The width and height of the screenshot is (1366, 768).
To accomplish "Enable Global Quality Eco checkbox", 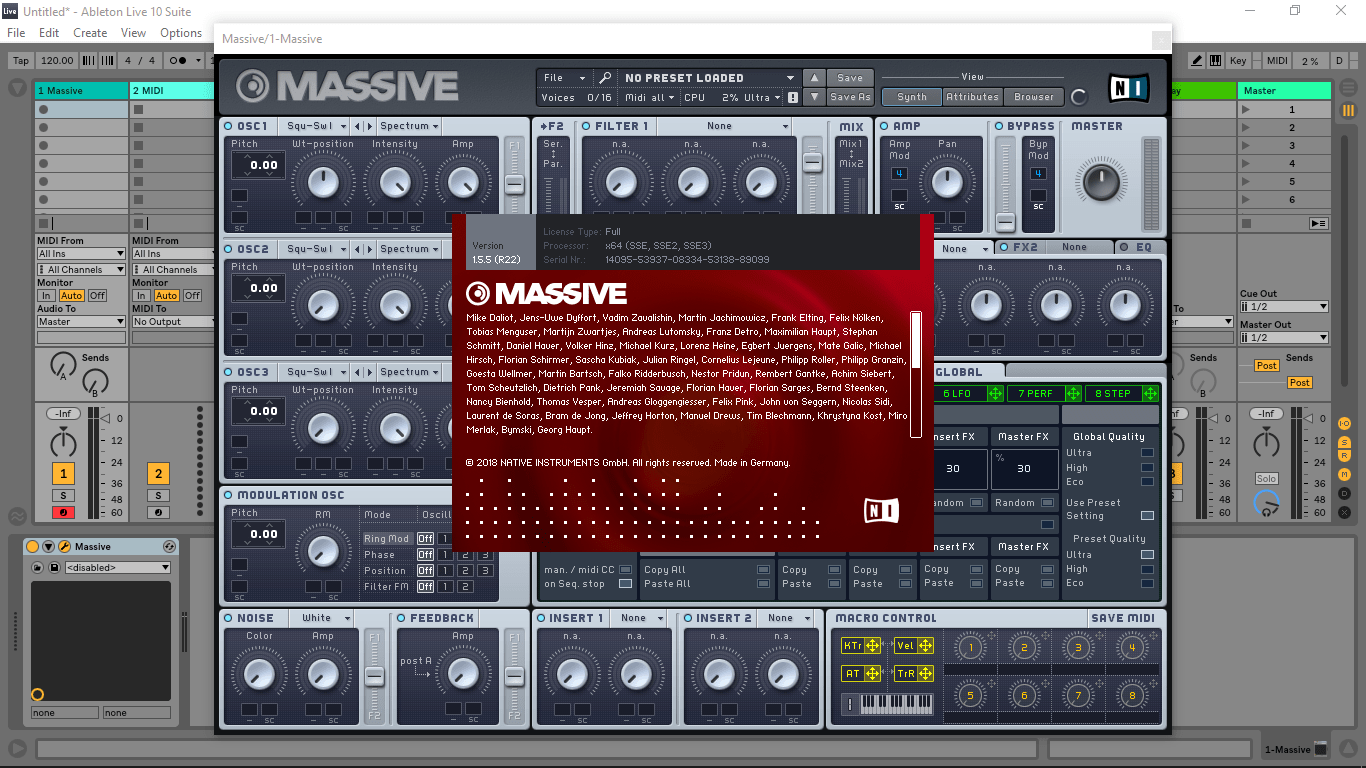I will coord(1147,482).
